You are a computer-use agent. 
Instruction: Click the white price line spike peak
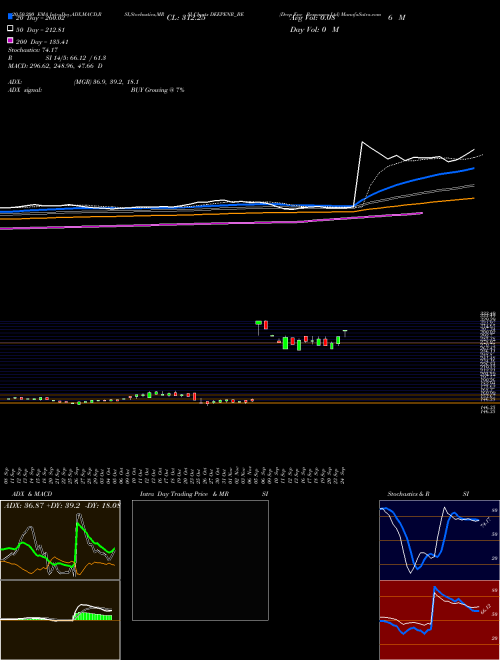[362, 142]
